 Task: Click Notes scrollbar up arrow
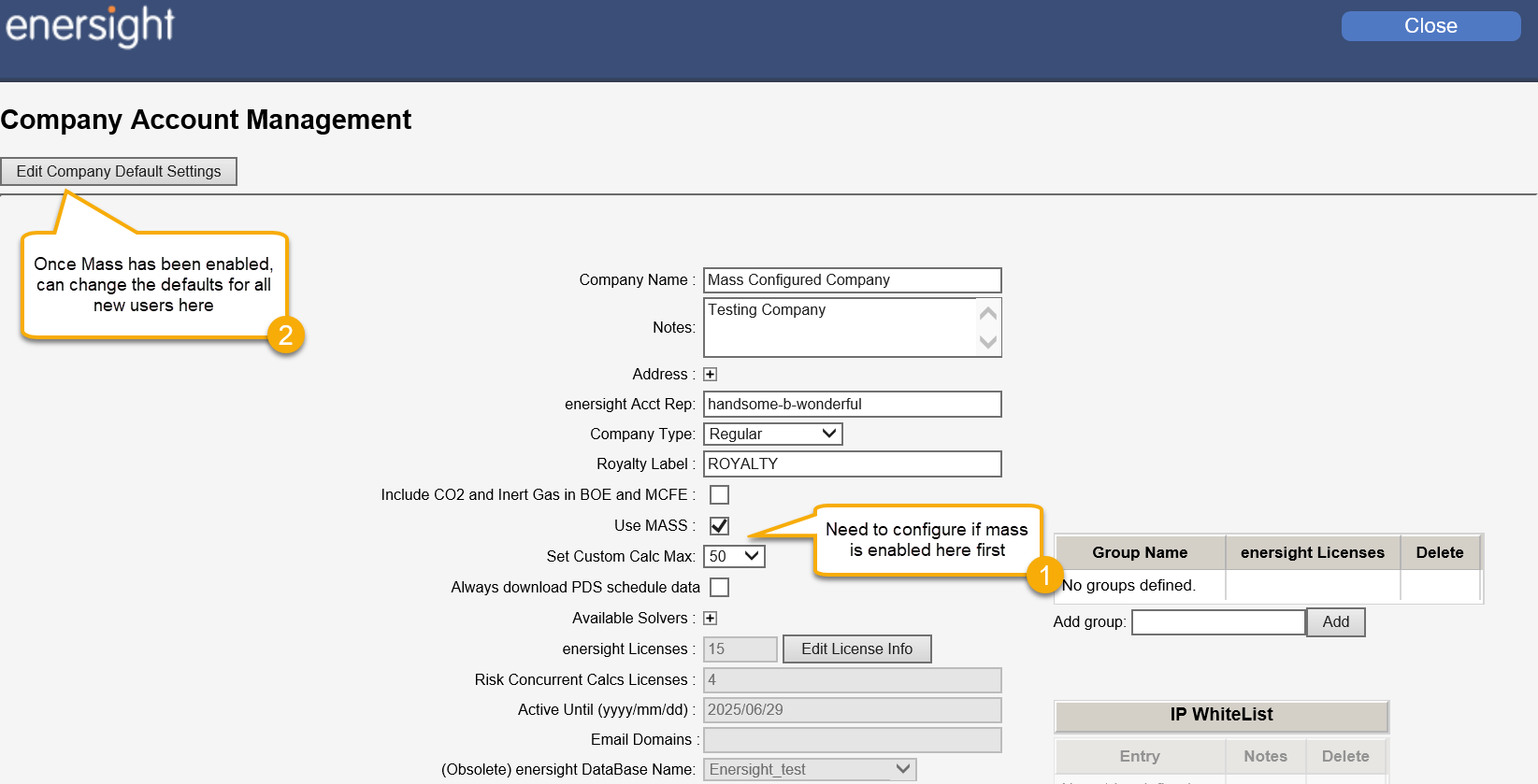click(988, 313)
